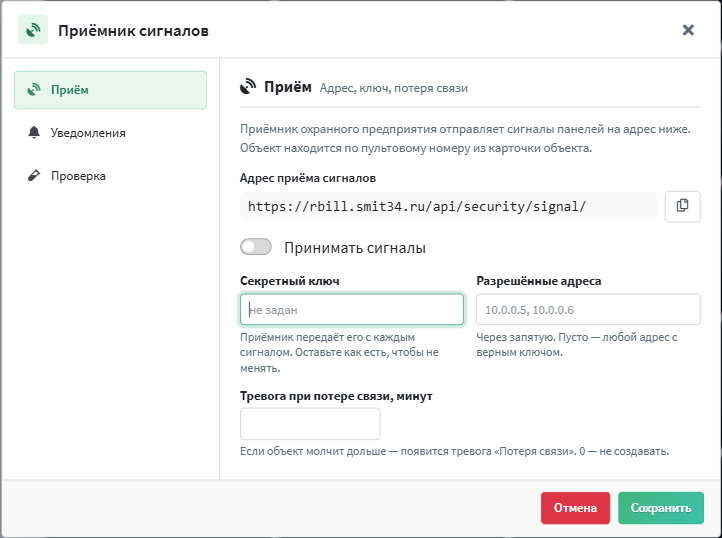This screenshot has width=722, height=538.
Task: Click the signal receiver icon in the dialog header
Action: (x=33, y=30)
